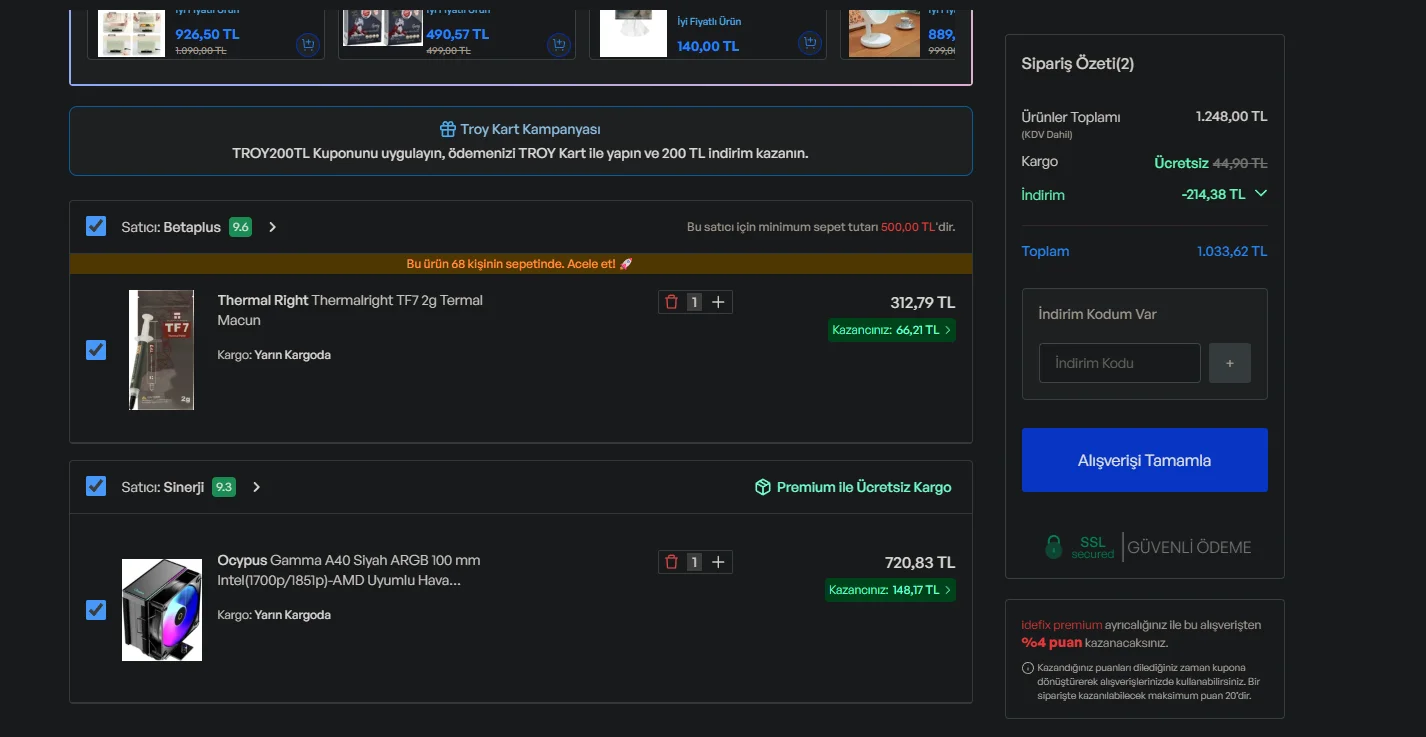Click the Premium ile Ücretsiz Kargo label
Viewport: 1426px width, 737px height.
tap(864, 487)
